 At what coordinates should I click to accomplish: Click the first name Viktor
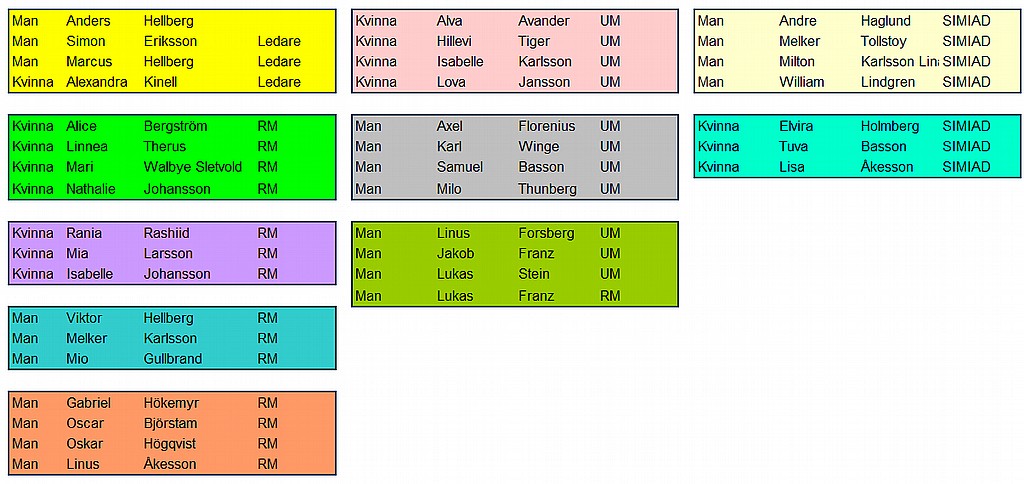pos(84,318)
